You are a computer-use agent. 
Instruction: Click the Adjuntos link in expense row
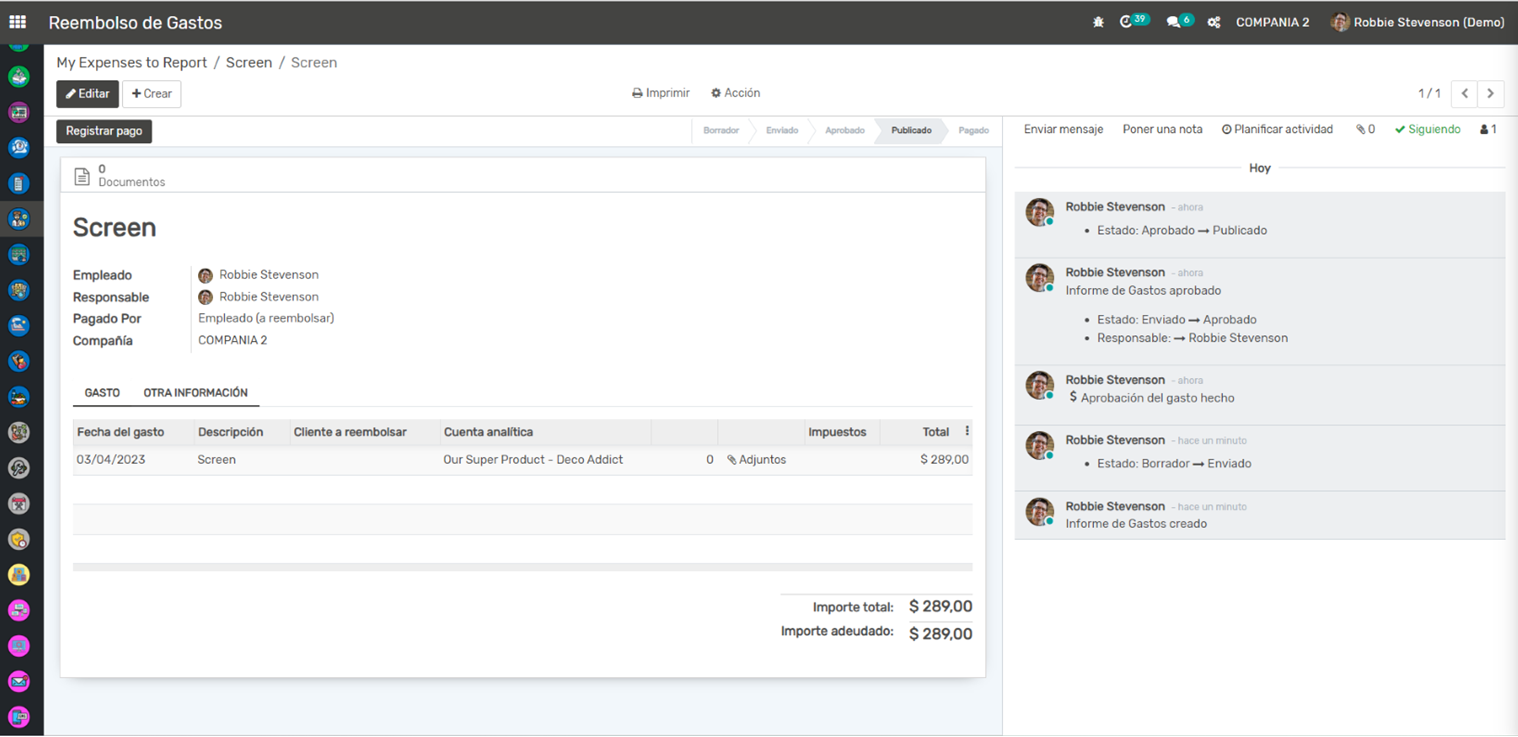coord(757,460)
